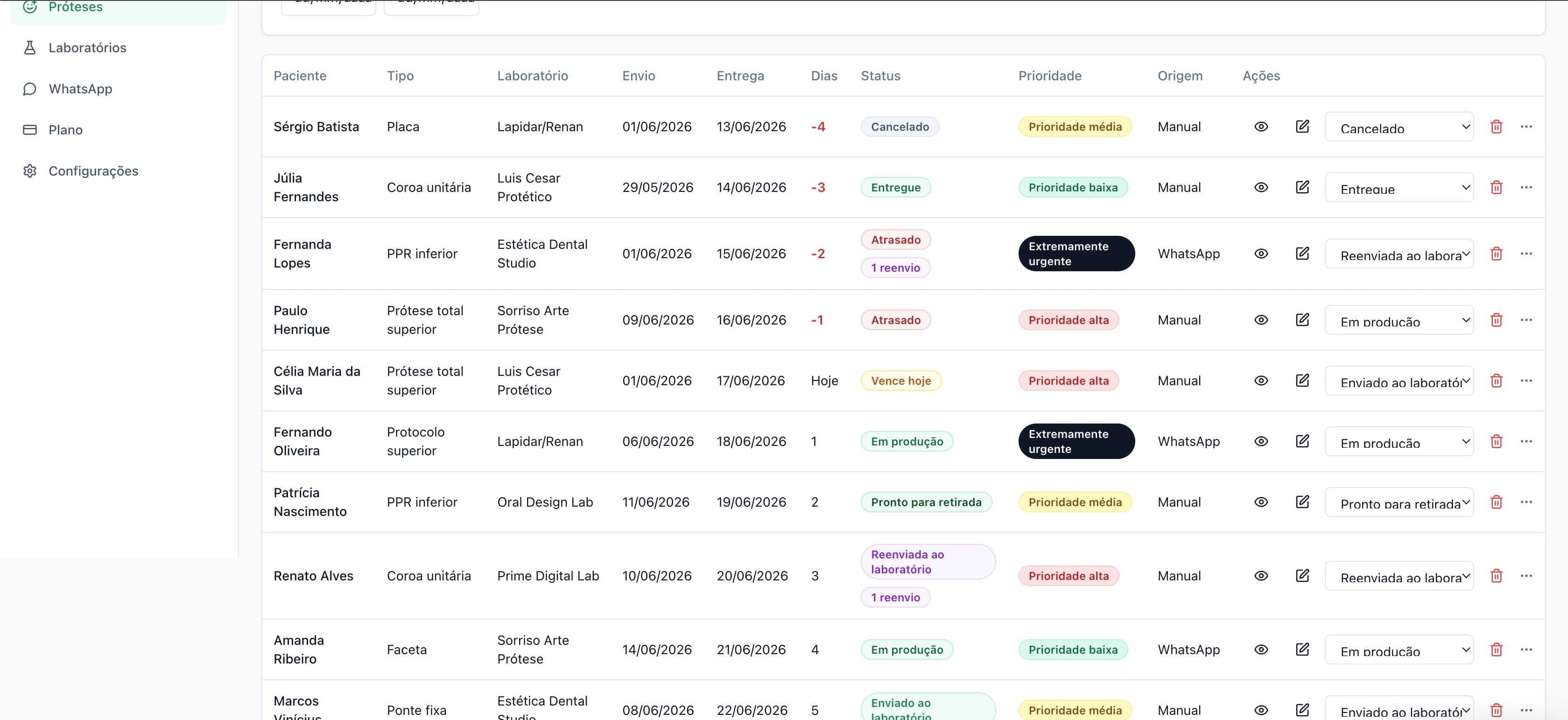Click the Prime Digital Lab cell

548,576
